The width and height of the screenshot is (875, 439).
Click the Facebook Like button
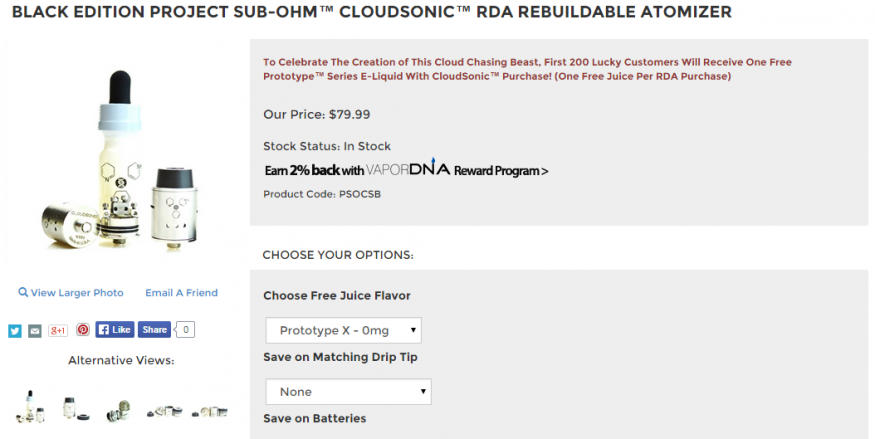114,329
